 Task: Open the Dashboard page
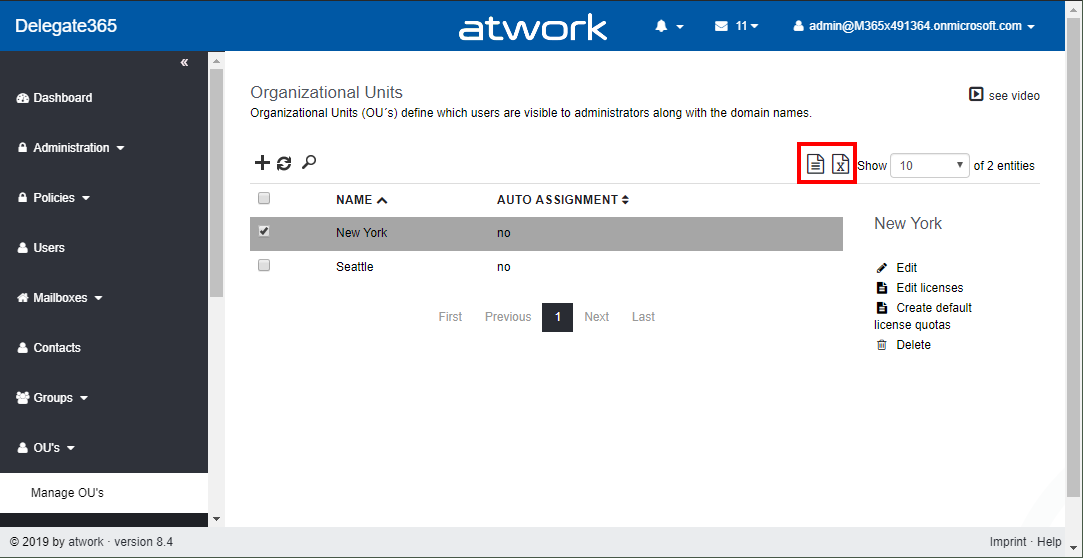[x=54, y=98]
